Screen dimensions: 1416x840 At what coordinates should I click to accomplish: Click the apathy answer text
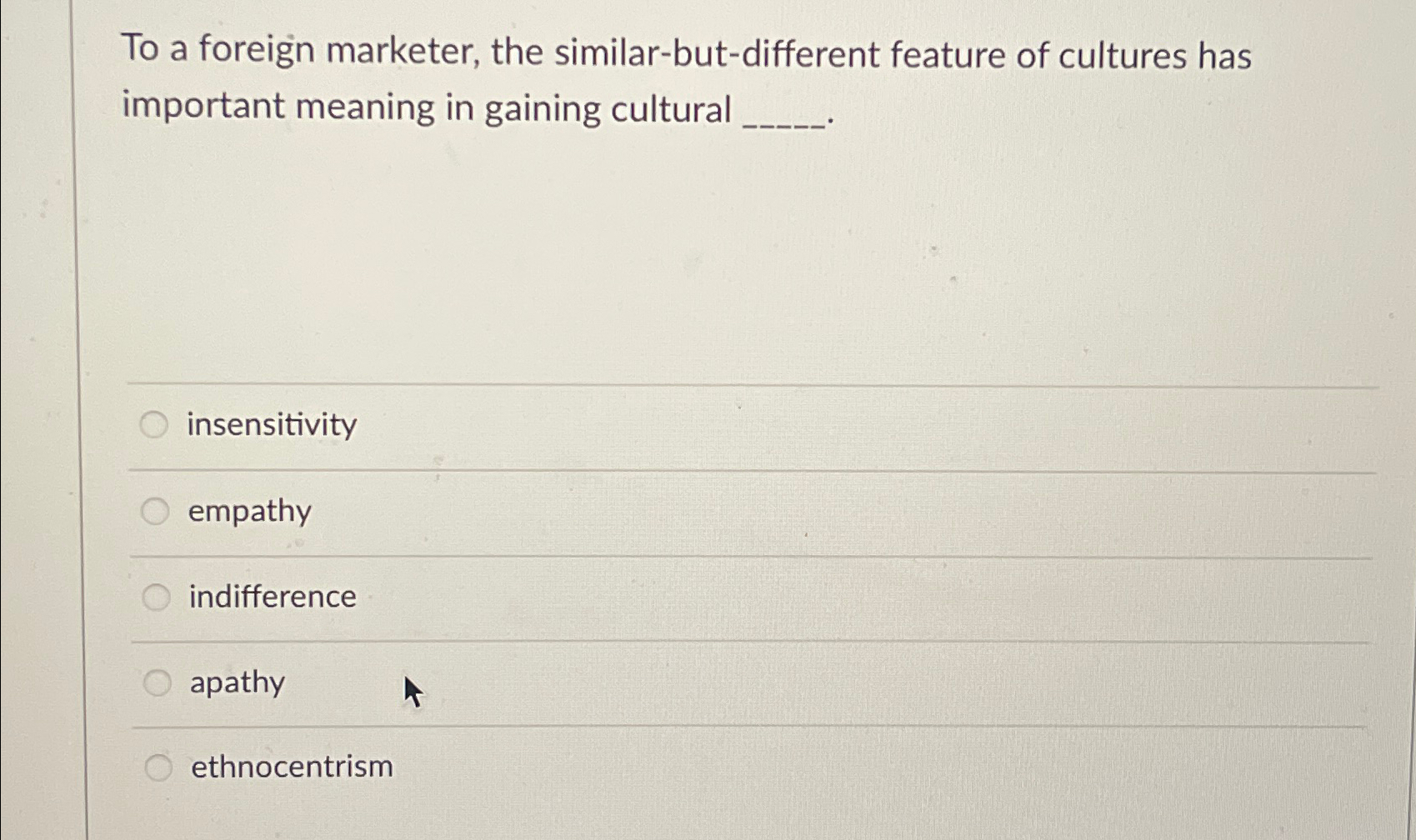(x=236, y=682)
